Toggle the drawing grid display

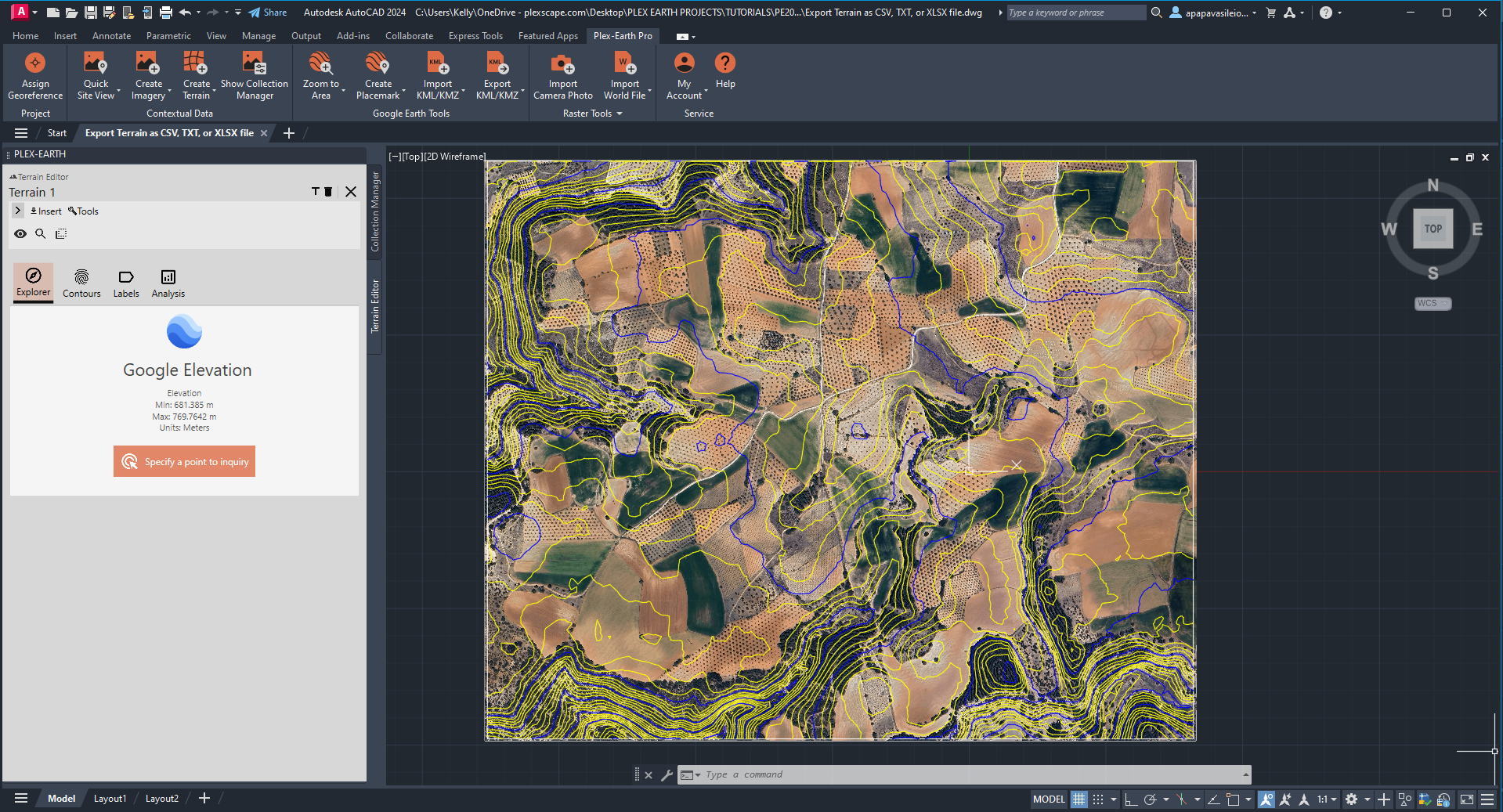(x=1079, y=799)
